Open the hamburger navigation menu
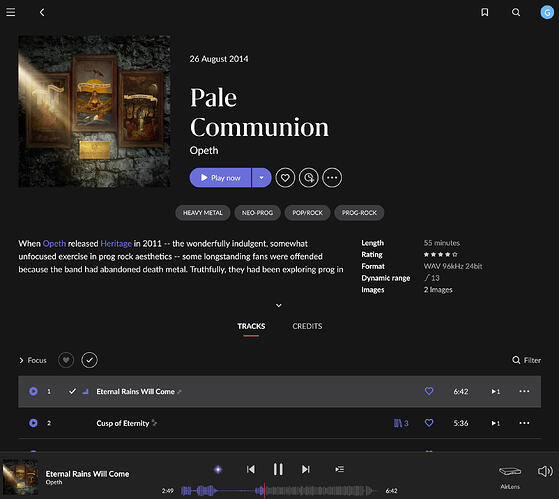This screenshot has width=559, height=499. click(11, 12)
